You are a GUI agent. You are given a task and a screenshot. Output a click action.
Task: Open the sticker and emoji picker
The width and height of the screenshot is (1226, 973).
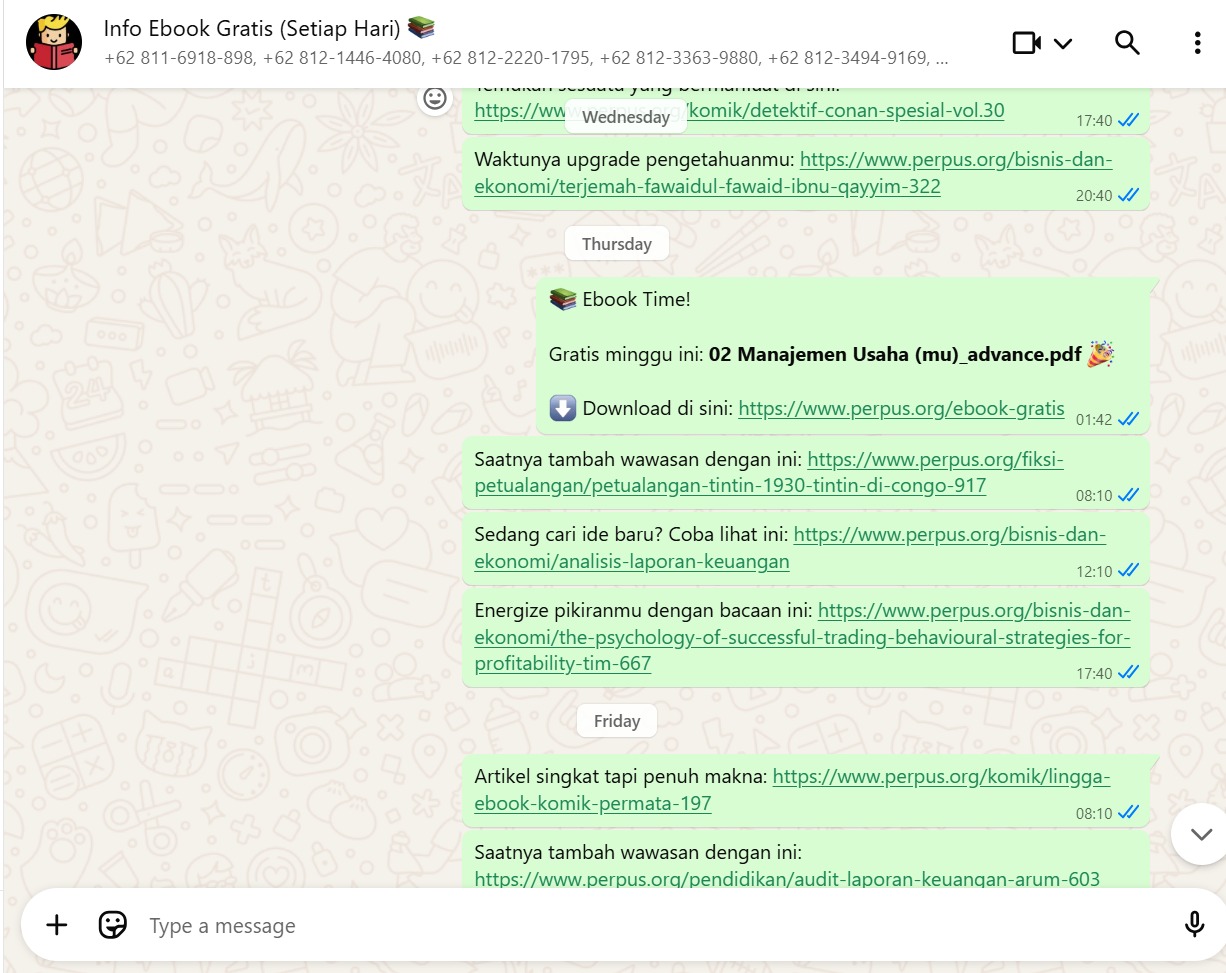pos(113,925)
